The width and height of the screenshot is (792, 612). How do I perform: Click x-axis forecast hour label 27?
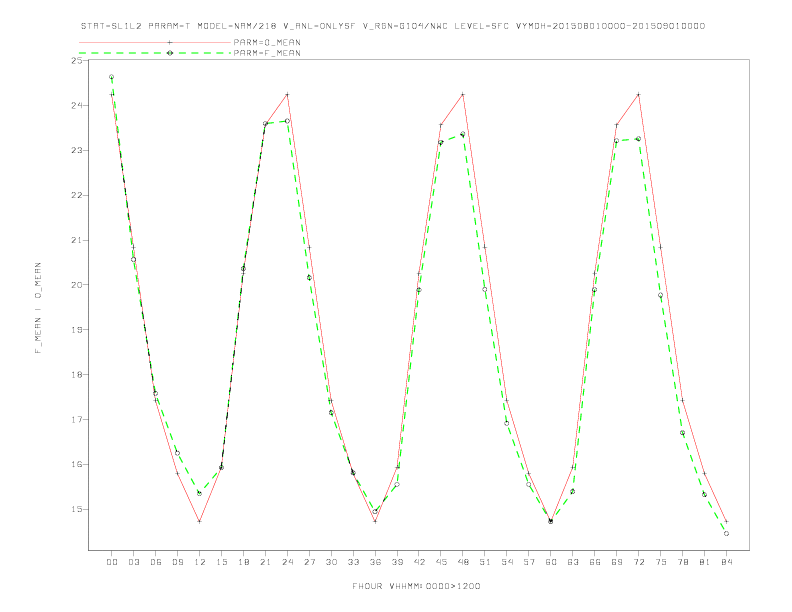(309, 562)
